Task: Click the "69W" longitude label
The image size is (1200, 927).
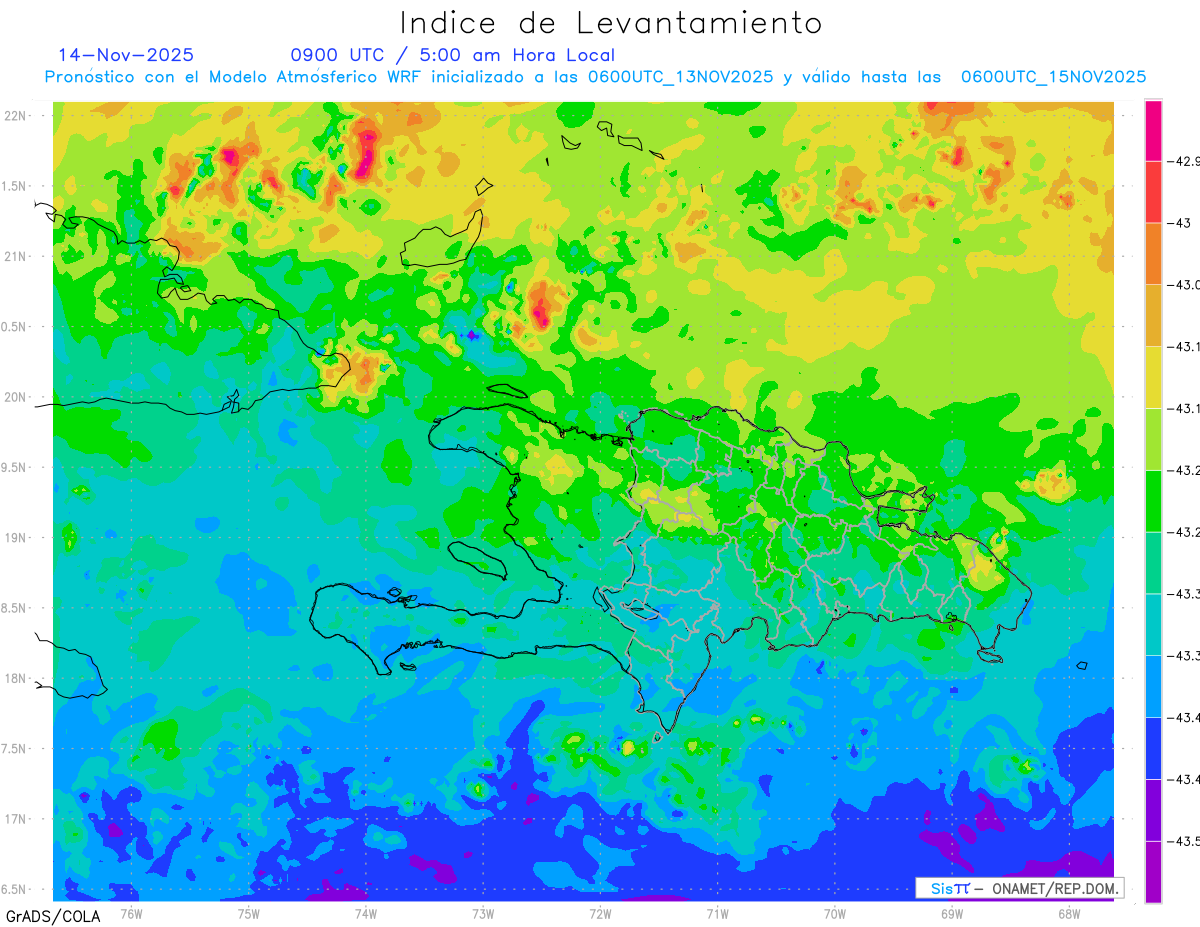Action: (952, 913)
